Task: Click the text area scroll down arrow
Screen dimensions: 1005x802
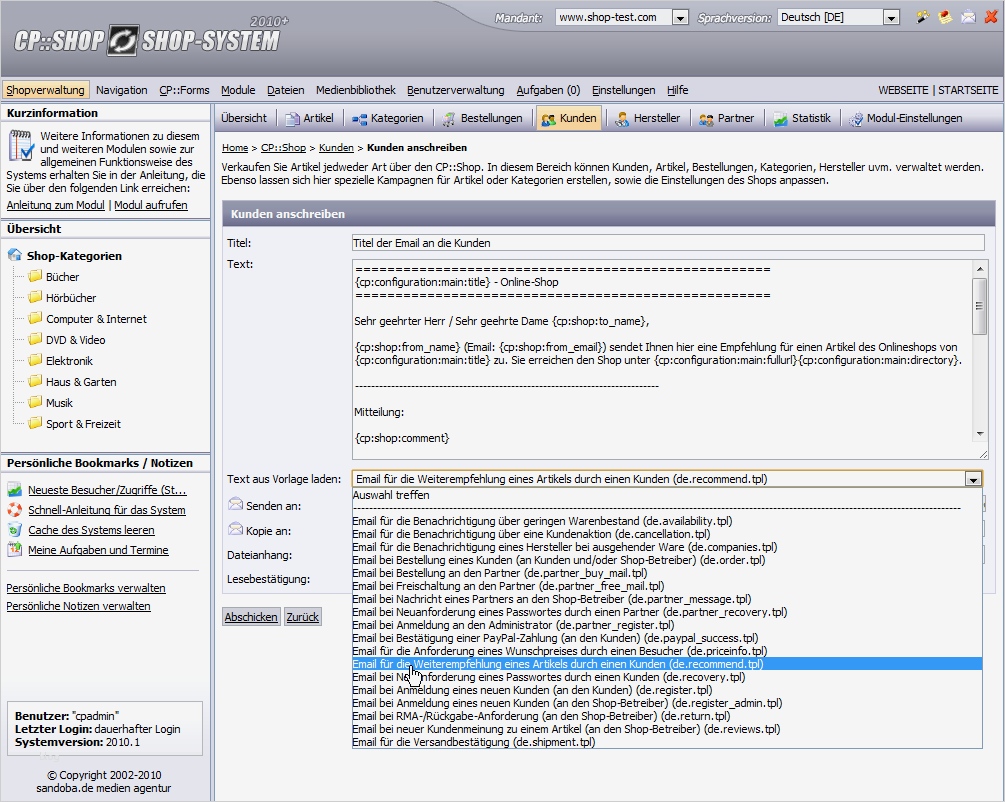Action: [979, 435]
